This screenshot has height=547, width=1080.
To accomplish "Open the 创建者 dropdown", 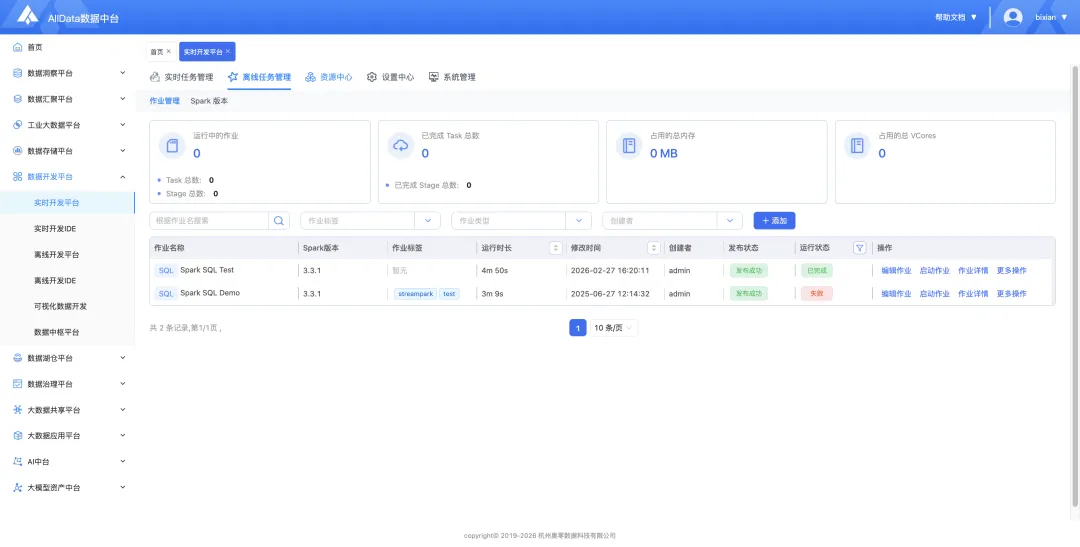I will point(672,220).
